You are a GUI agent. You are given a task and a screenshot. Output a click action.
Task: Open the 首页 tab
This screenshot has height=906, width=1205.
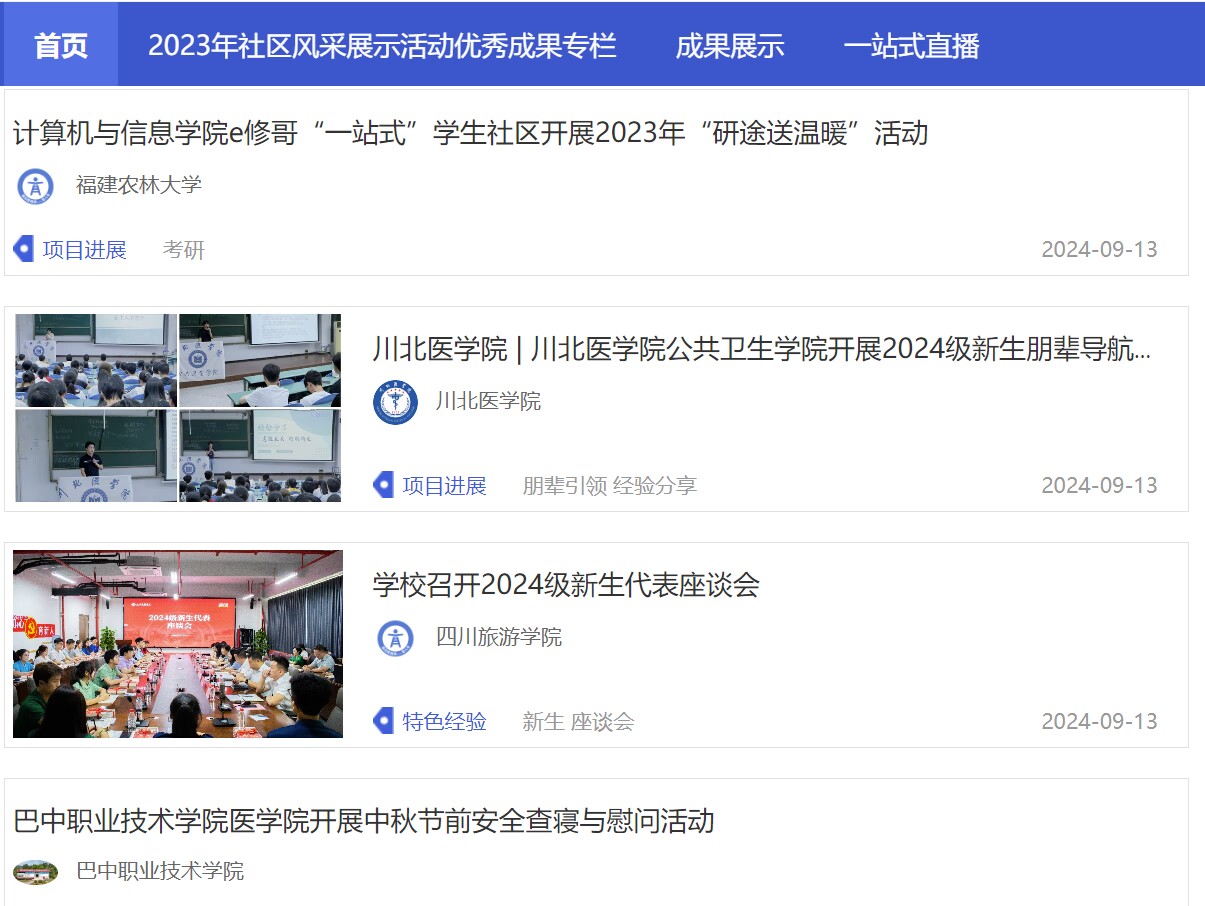coord(61,45)
